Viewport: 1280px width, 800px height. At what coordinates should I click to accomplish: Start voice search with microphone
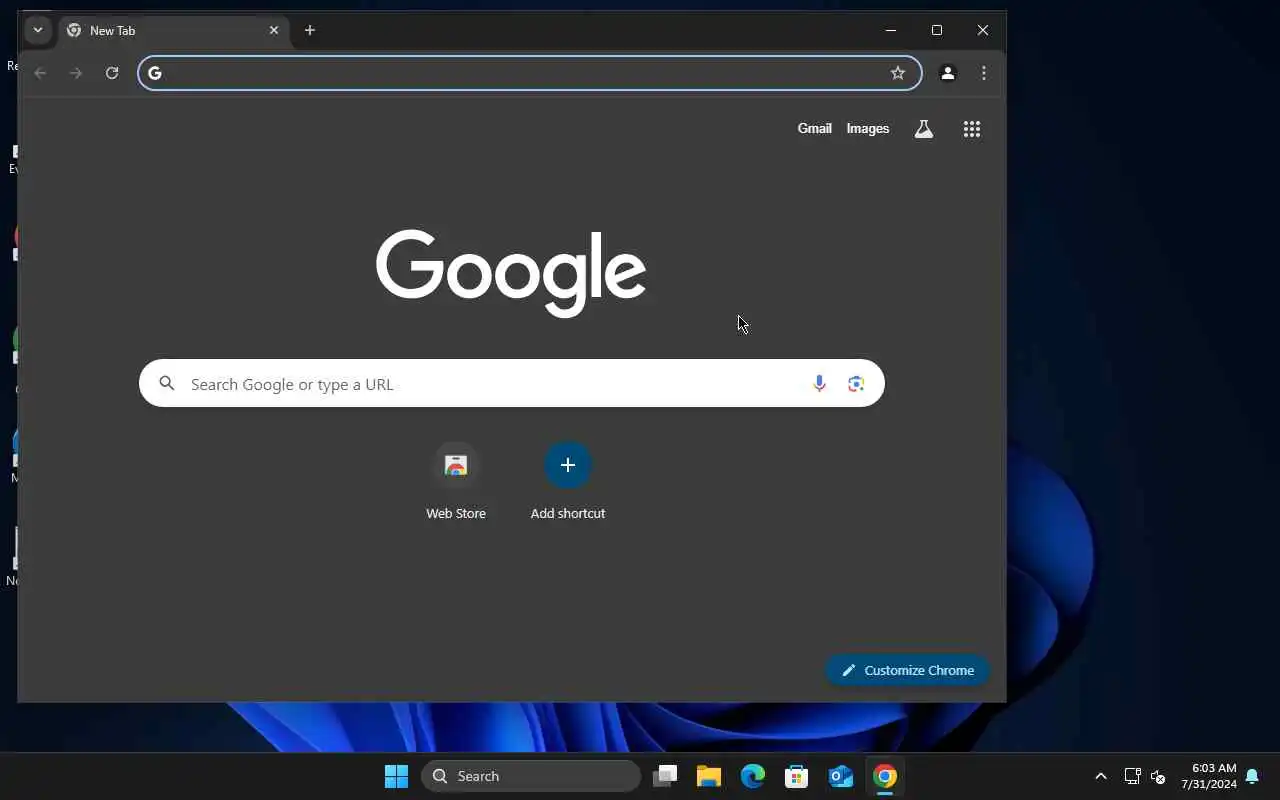819,384
